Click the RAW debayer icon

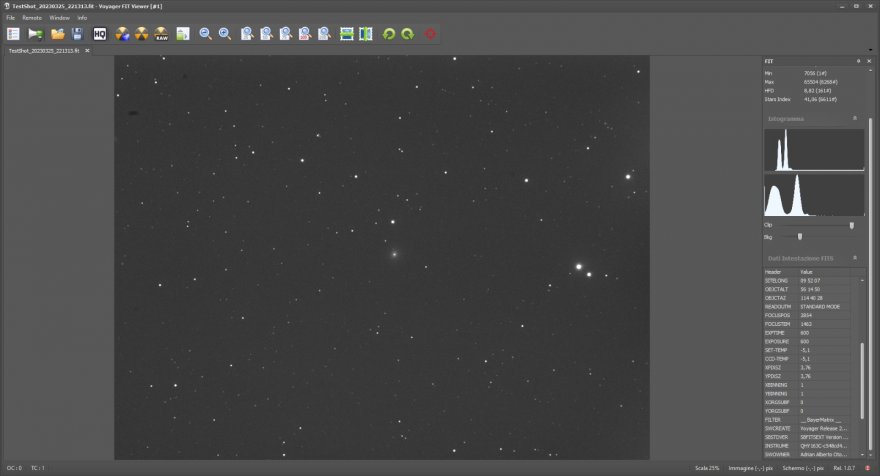pyautogui.click(x=161, y=34)
